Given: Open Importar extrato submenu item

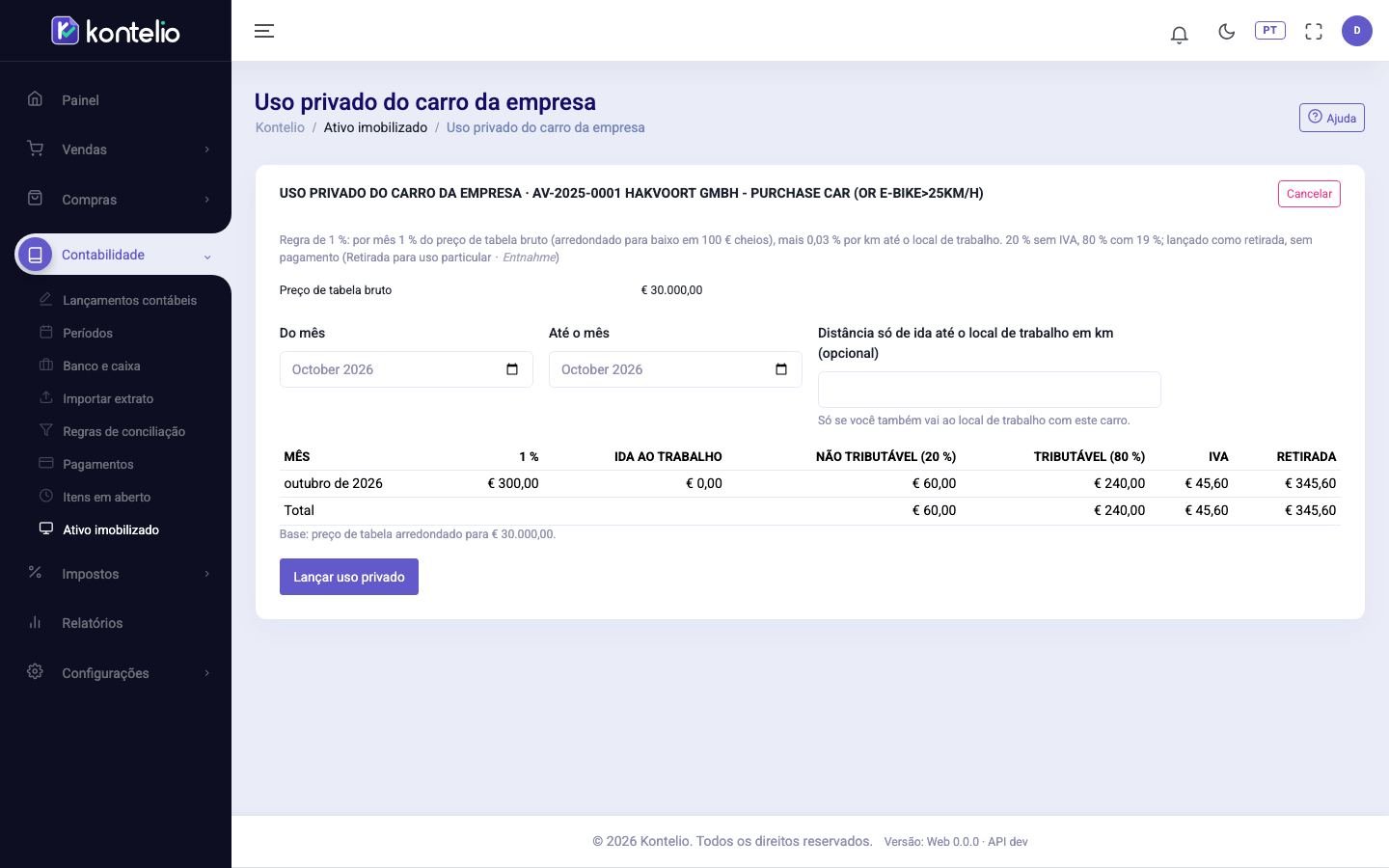Looking at the screenshot, I should tap(108, 398).
